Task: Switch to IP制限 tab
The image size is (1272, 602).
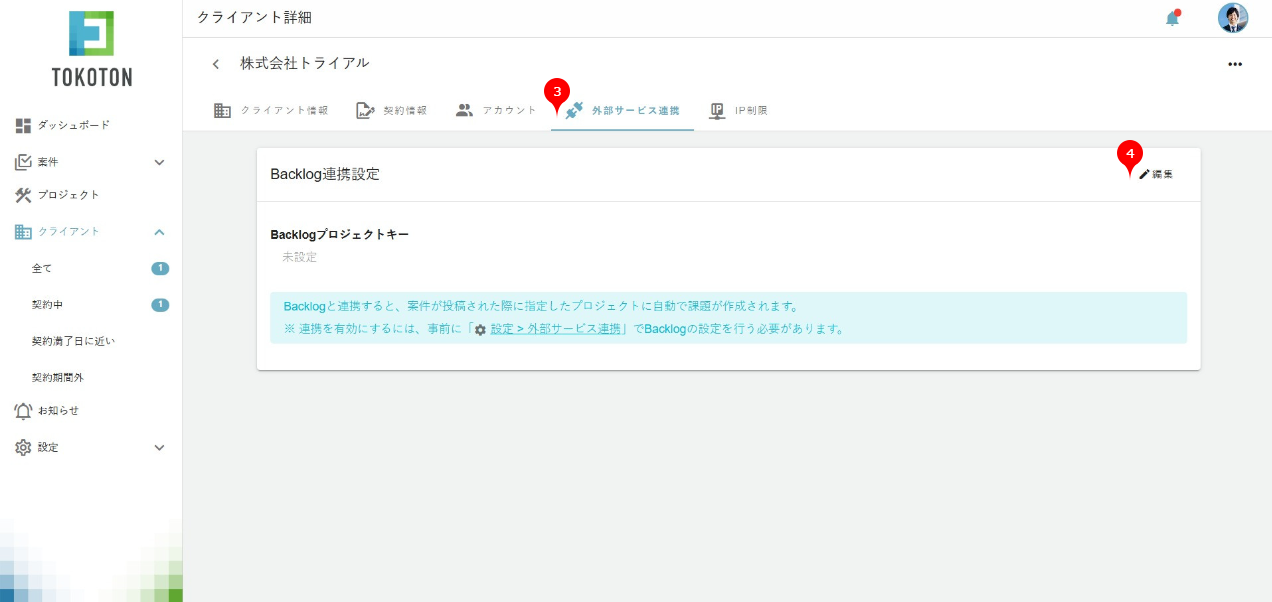Action: 738,111
